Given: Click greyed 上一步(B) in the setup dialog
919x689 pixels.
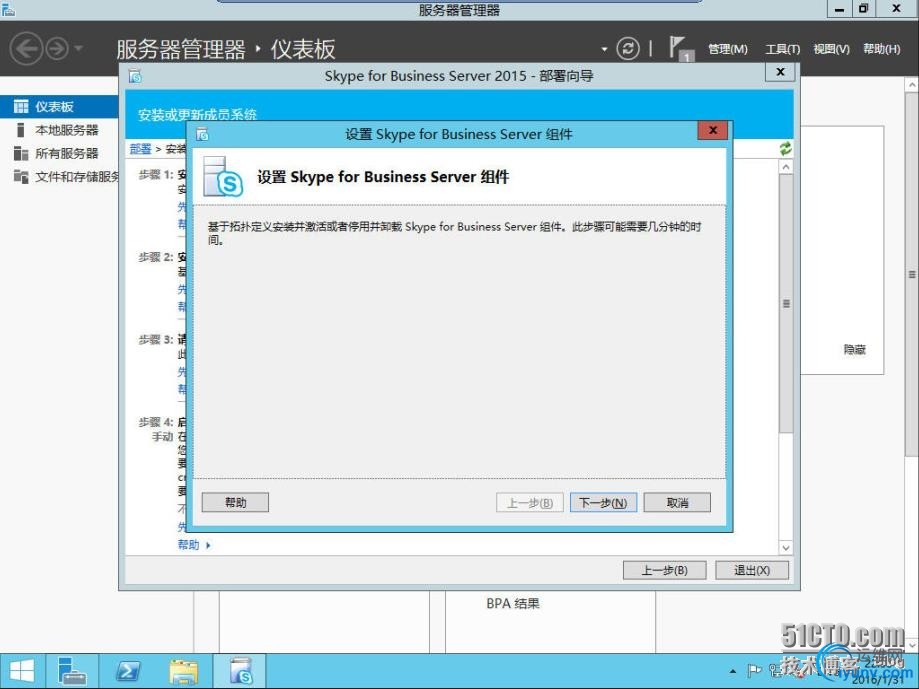Looking at the screenshot, I should click(x=530, y=503).
